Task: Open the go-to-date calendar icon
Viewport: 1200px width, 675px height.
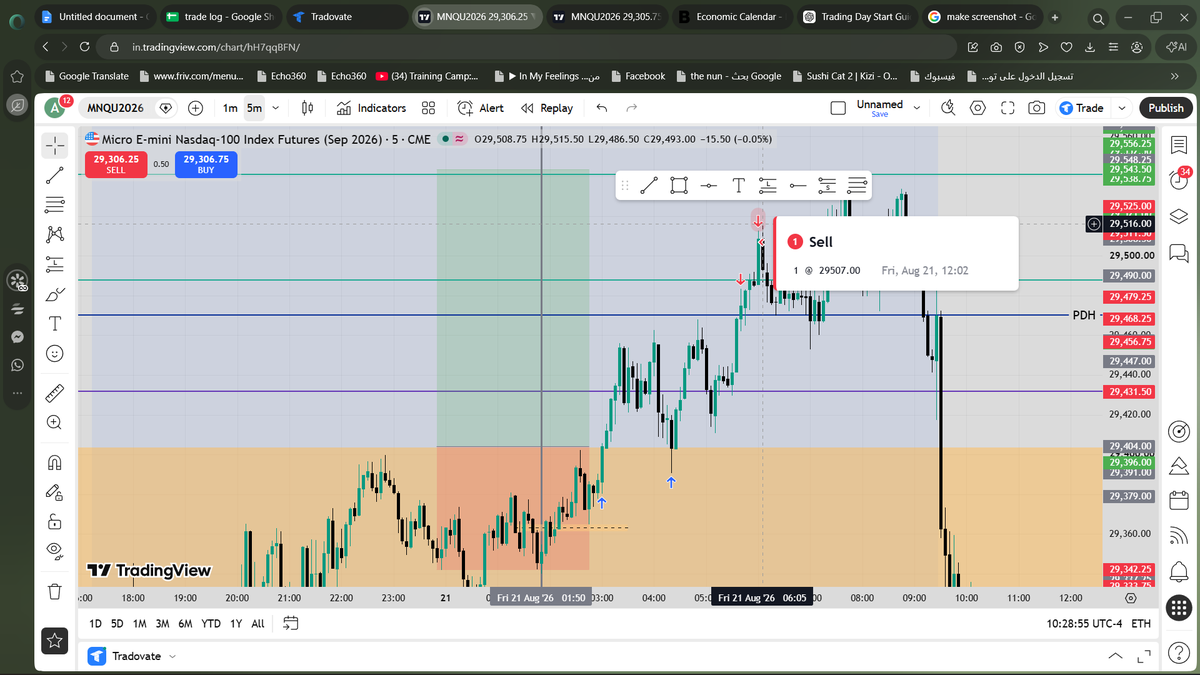Action: pyautogui.click(x=291, y=623)
